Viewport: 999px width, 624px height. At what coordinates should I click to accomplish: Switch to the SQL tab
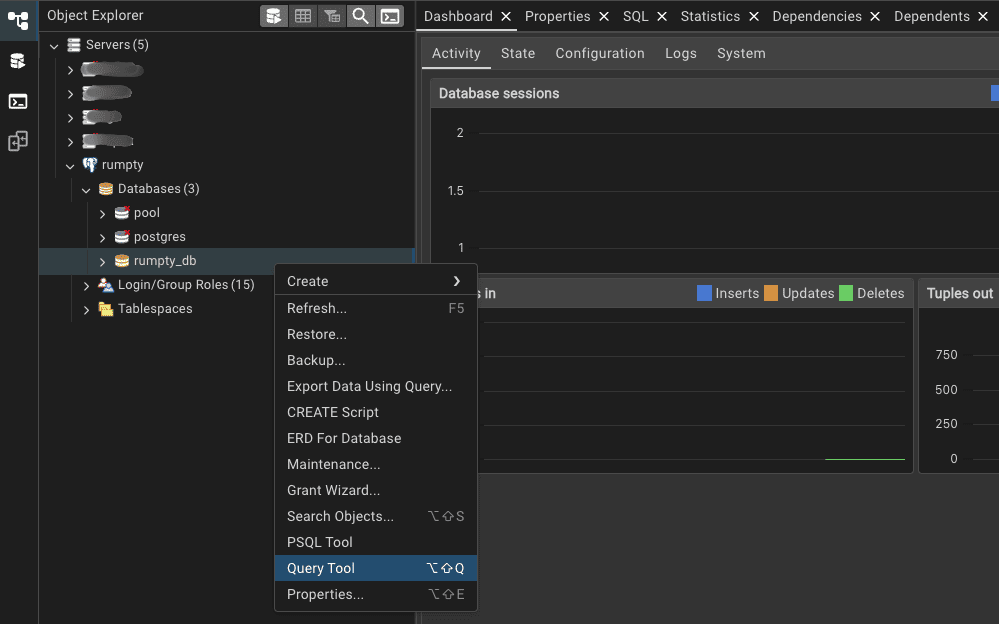point(635,17)
